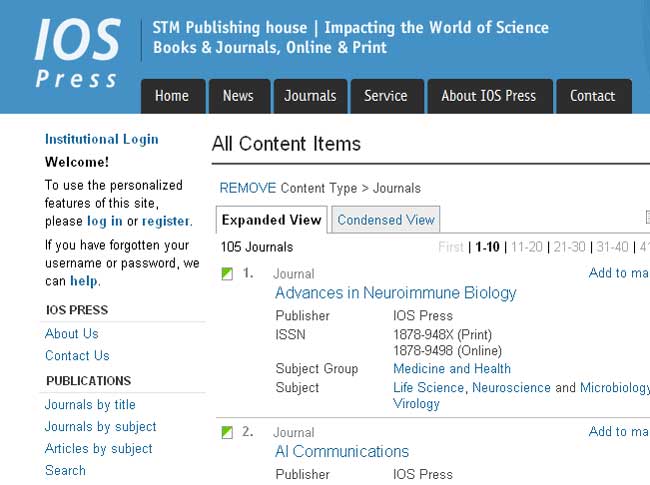Select the 105 Journals count text
Viewport: 650px width, 485px height.
click(x=257, y=247)
